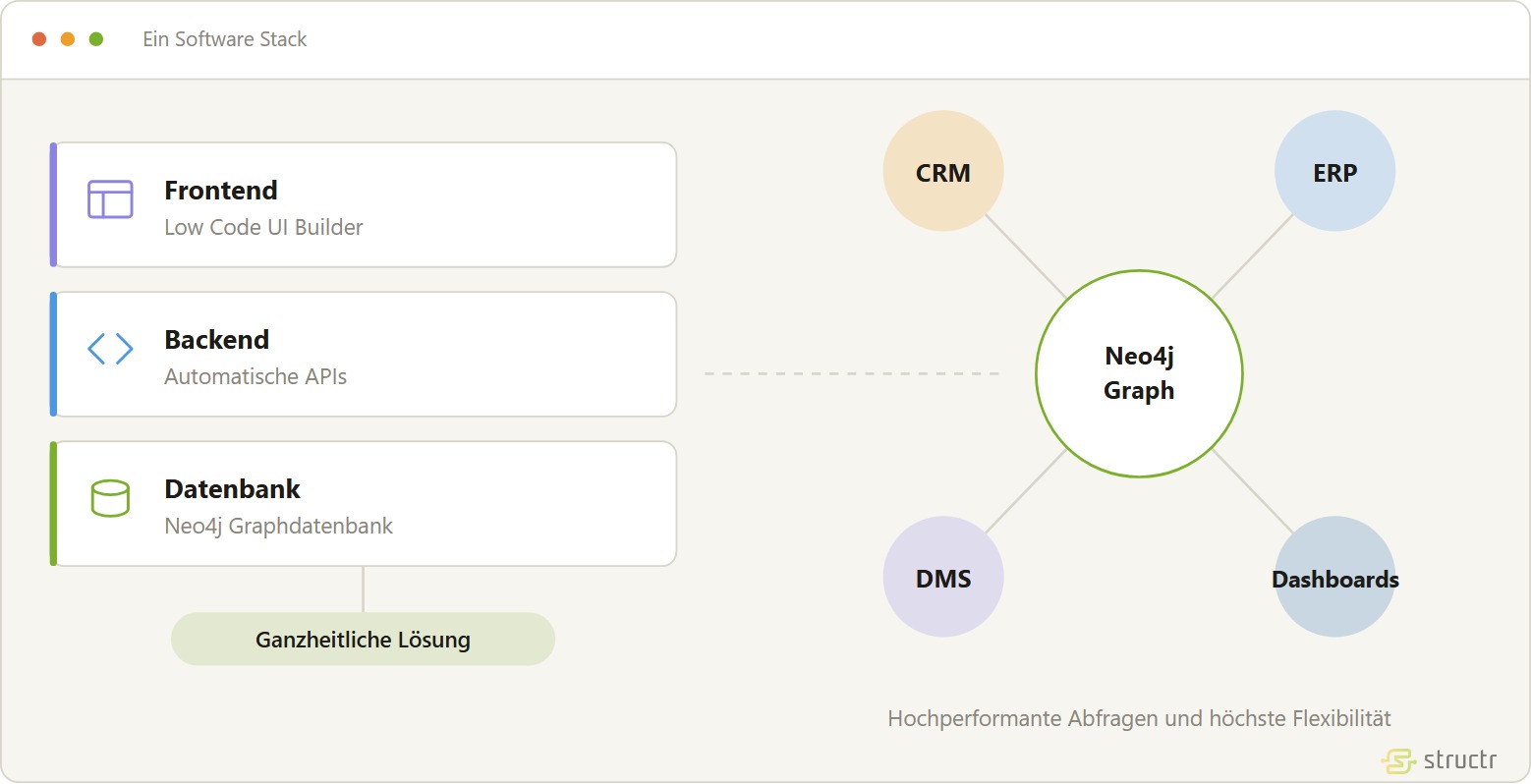Select the Dashboards node circle
1531x784 pixels.
[x=1334, y=577]
